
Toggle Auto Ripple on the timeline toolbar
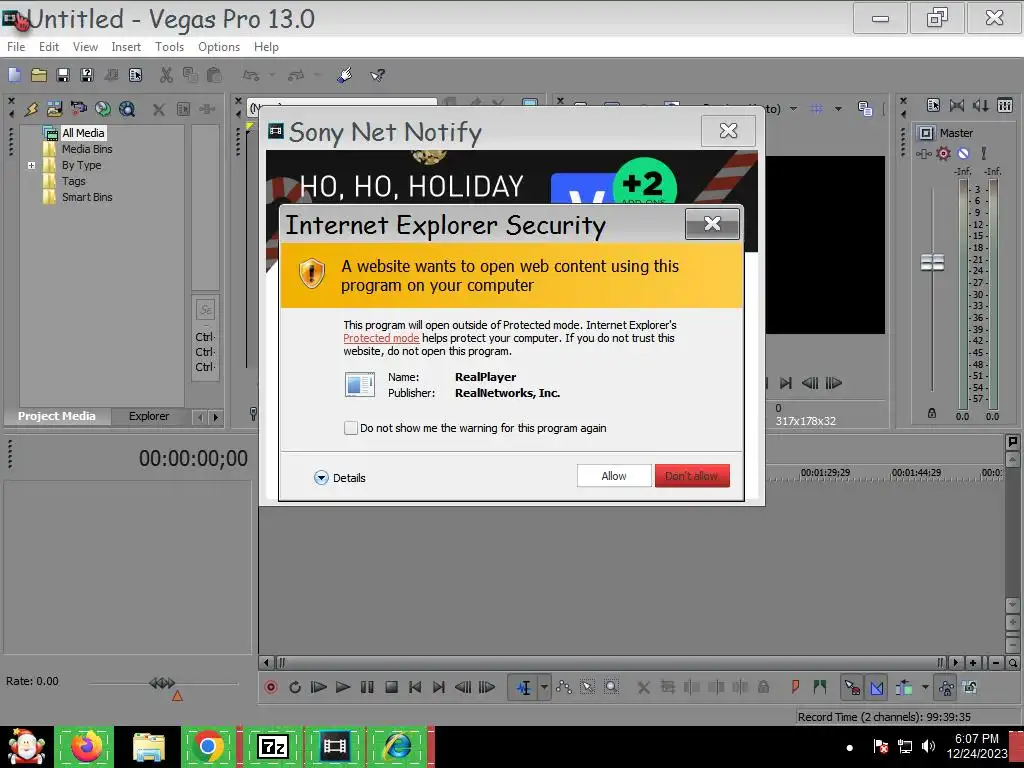tap(904, 687)
